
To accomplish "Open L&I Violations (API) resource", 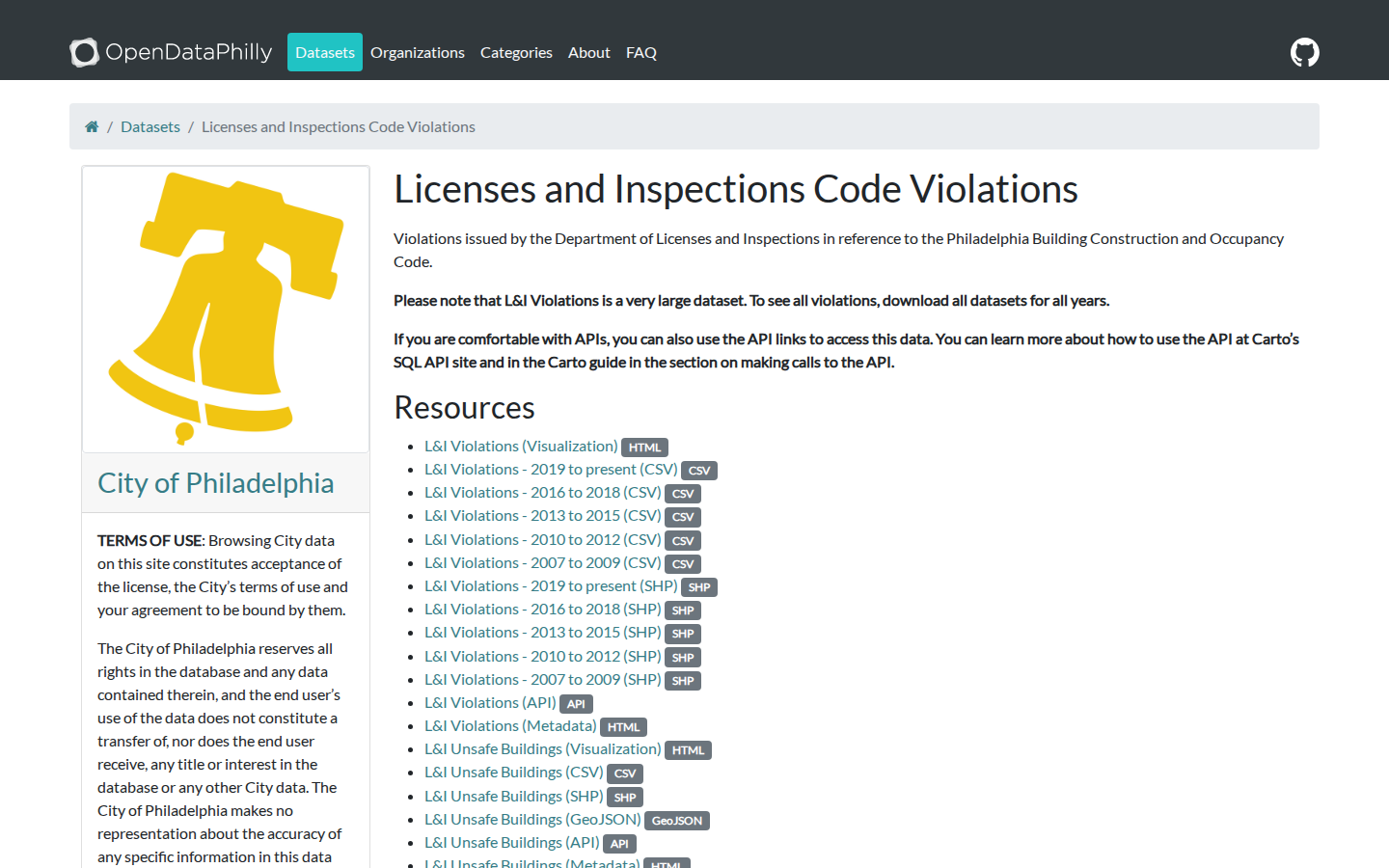I will click(x=490, y=702).
